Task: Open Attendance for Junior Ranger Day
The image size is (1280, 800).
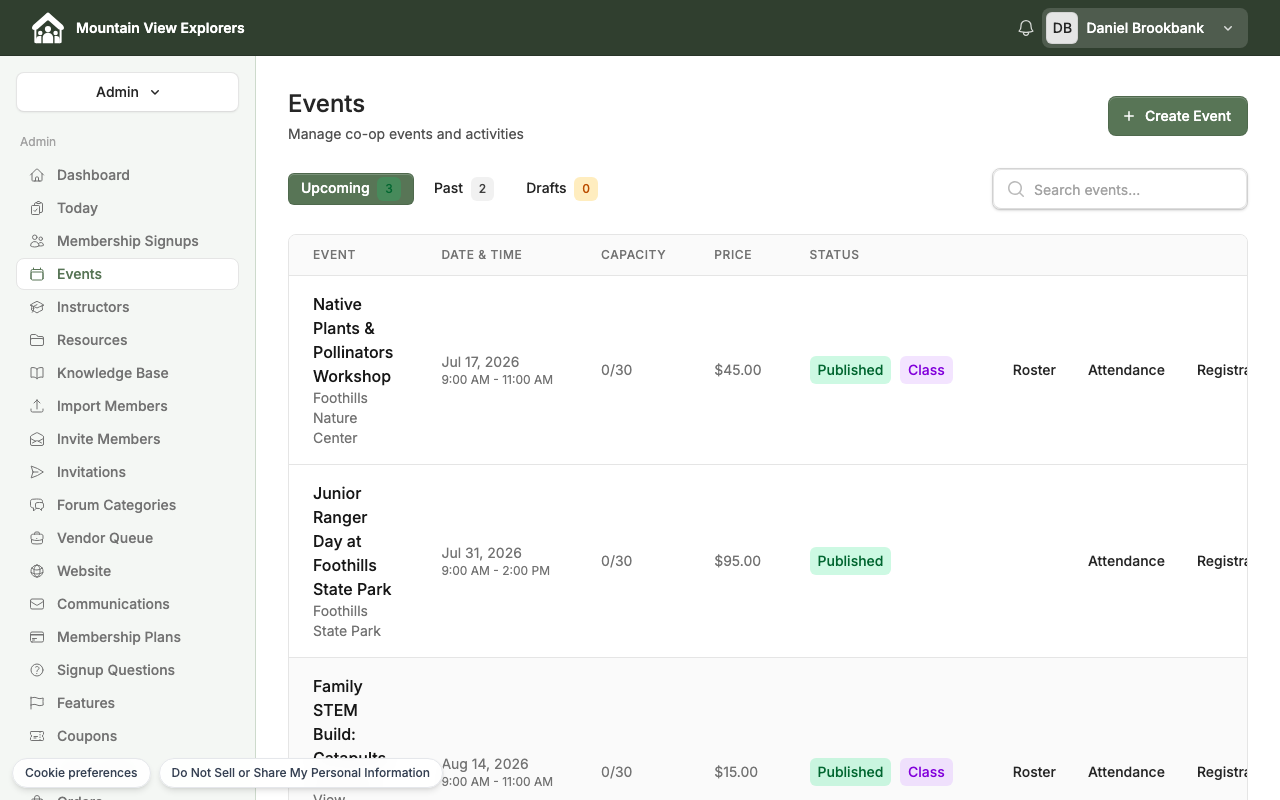Action: pos(1126,561)
